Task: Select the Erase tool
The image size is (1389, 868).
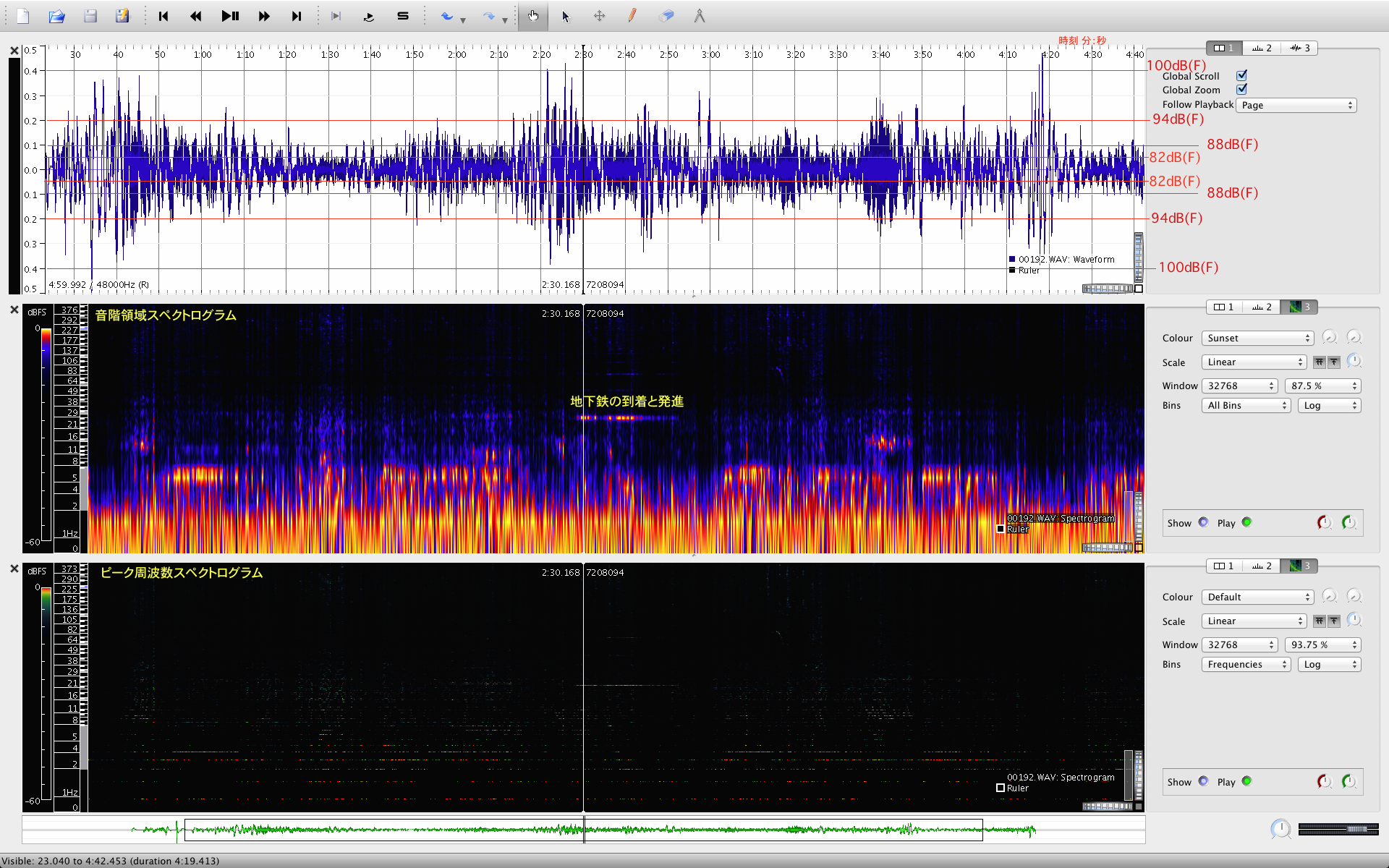Action: coord(666,16)
